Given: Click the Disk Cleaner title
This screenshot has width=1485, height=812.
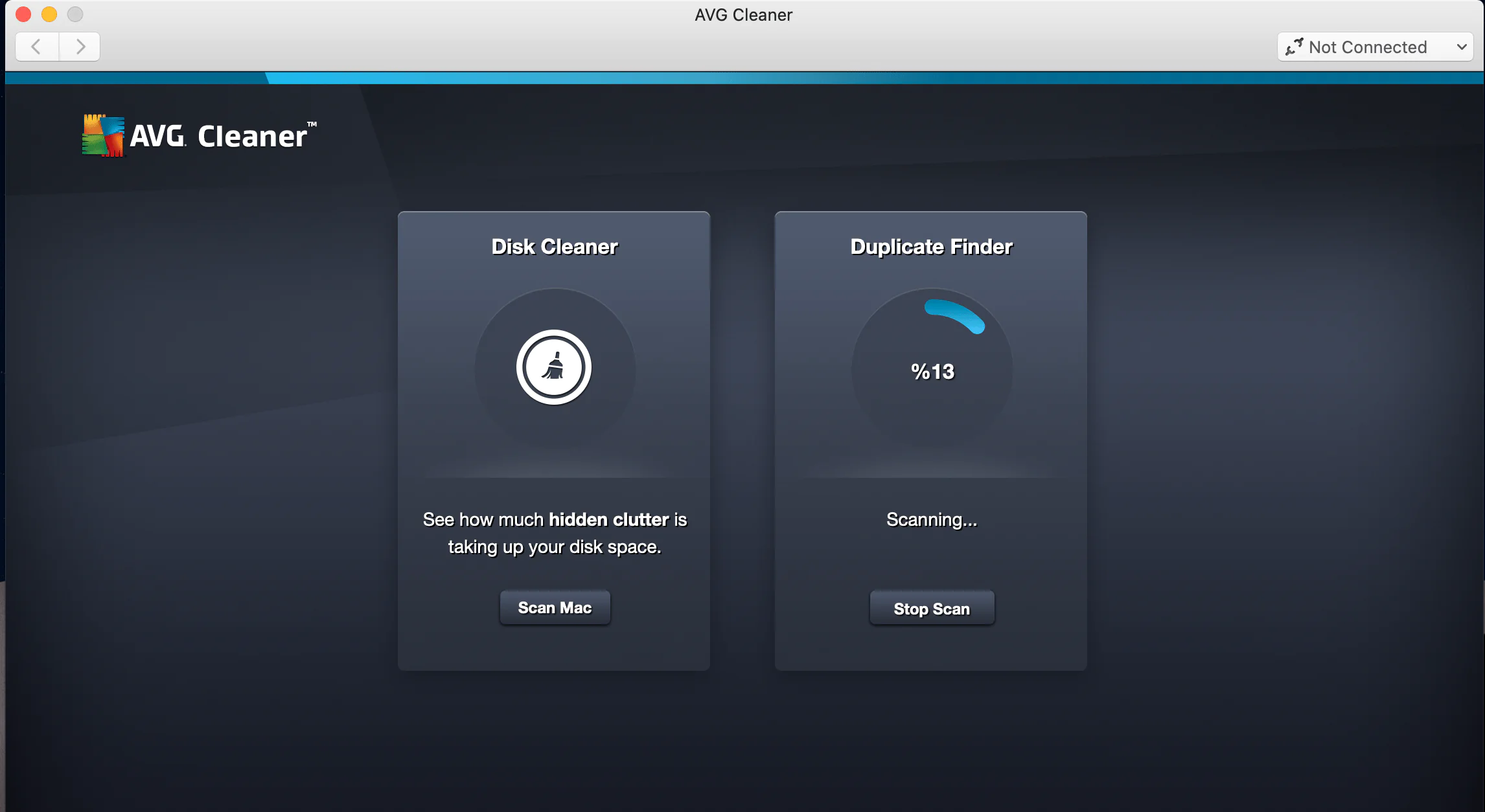Looking at the screenshot, I should coord(555,247).
